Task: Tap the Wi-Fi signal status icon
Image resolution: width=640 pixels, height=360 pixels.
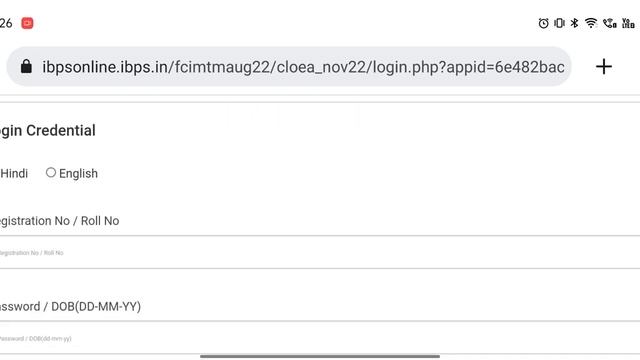Action: [591, 23]
